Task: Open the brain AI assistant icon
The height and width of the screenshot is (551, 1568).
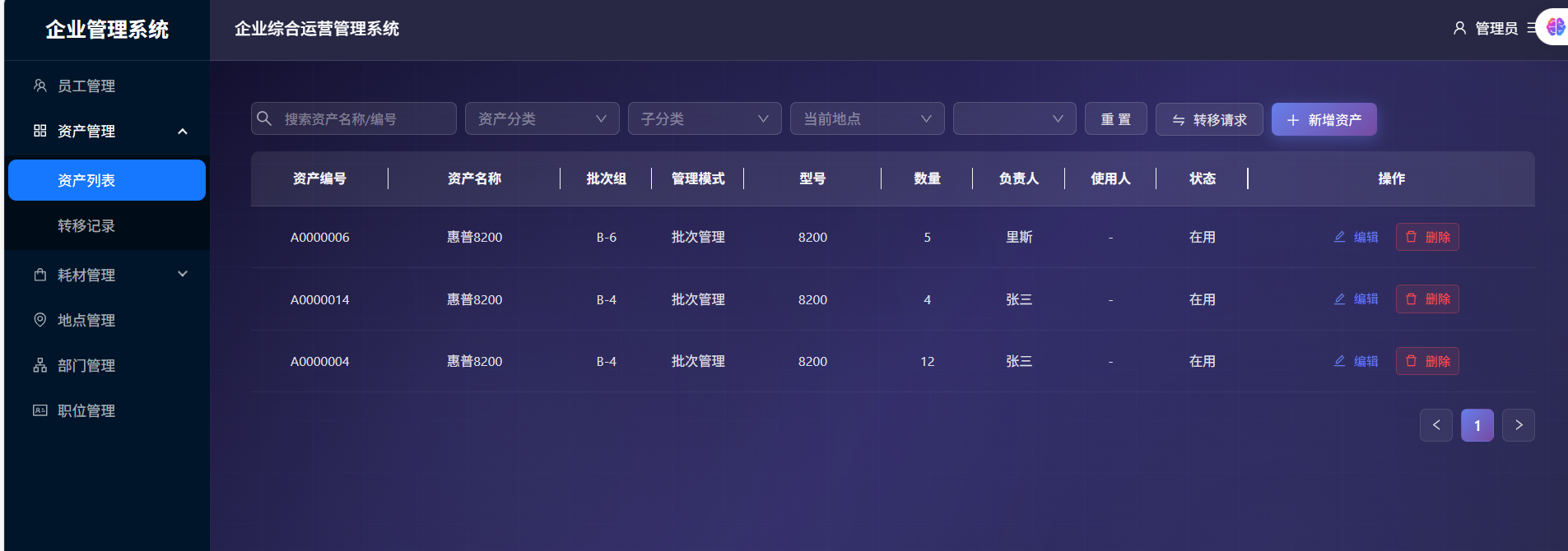Action: click(1555, 27)
